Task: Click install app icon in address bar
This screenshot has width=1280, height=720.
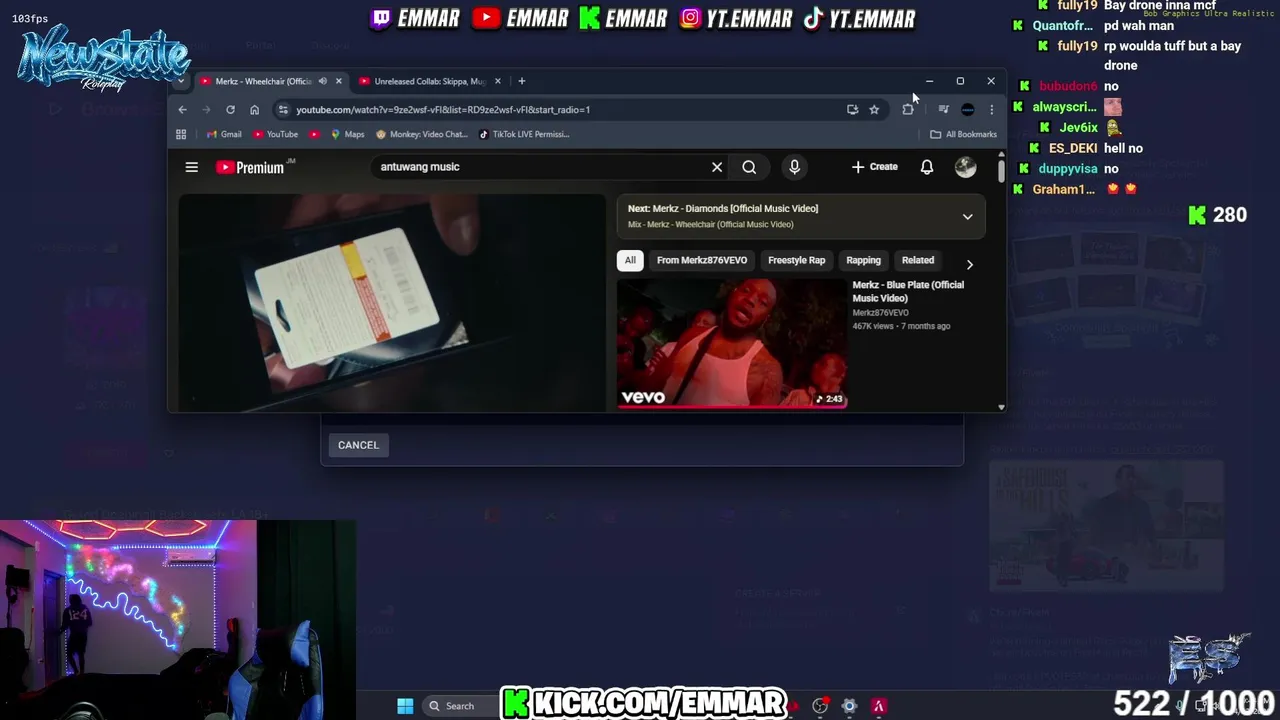Action: coord(852,110)
